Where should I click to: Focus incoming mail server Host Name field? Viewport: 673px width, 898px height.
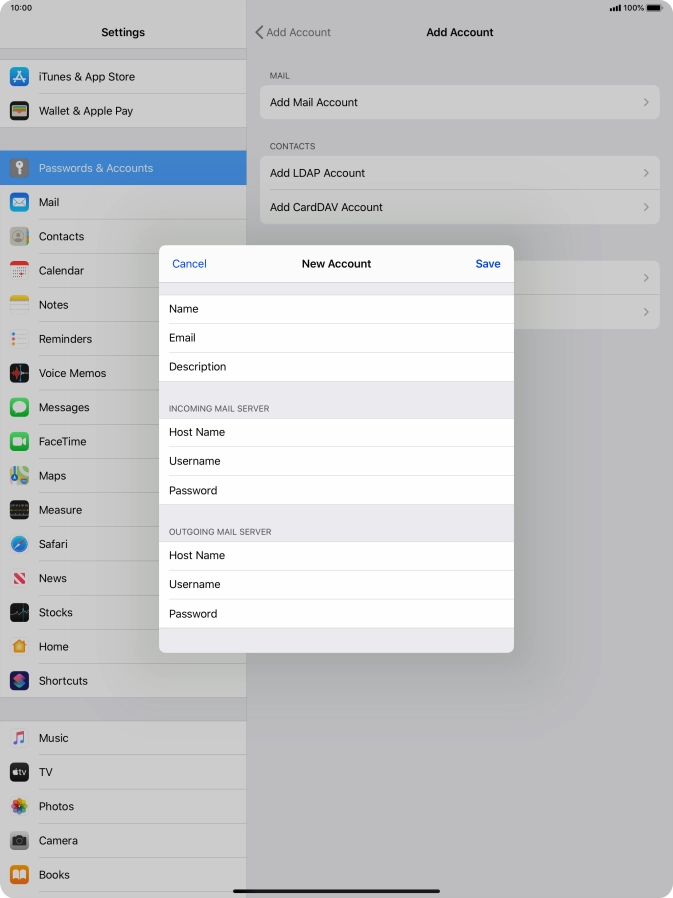(336, 432)
